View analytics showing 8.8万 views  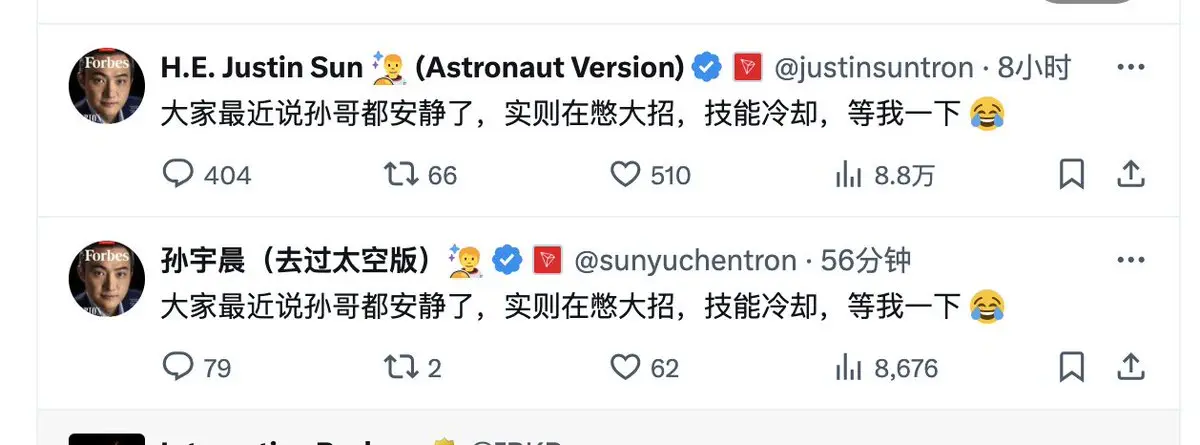point(848,176)
